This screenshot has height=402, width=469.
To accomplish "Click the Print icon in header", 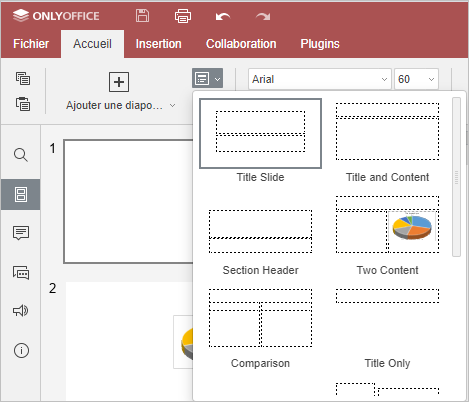I will coord(183,16).
